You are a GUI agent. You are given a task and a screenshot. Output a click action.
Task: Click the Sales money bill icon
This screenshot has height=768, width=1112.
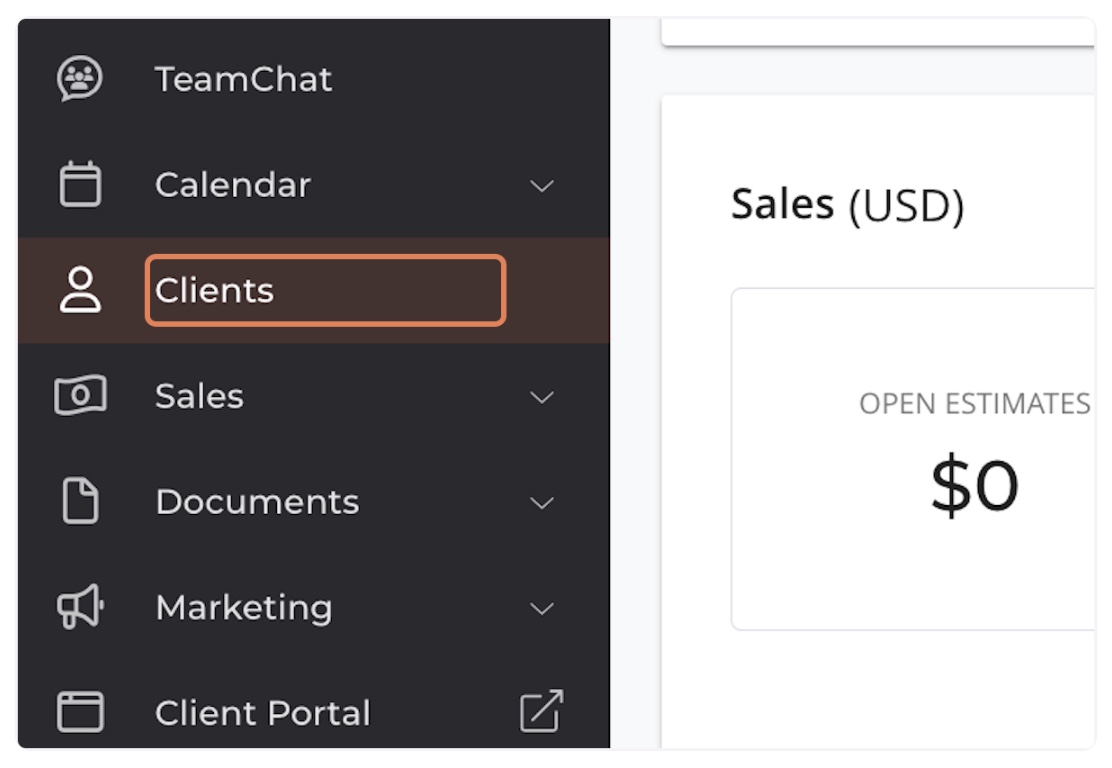(80, 395)
